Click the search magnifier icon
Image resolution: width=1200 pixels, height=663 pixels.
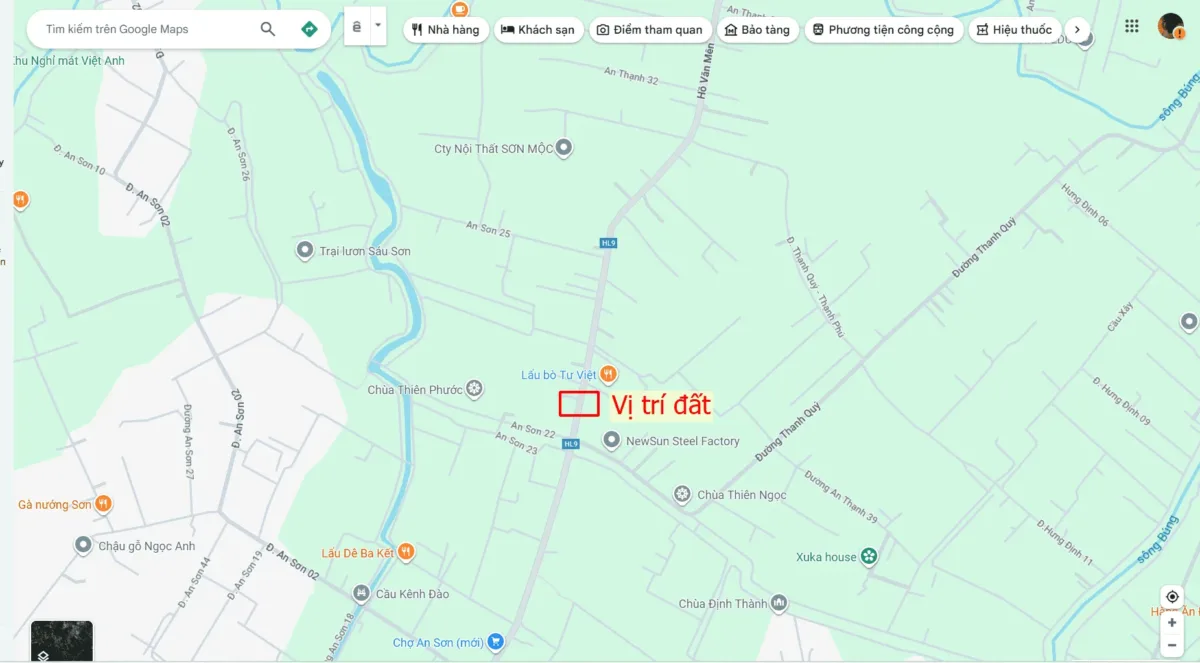click(268, 29)
